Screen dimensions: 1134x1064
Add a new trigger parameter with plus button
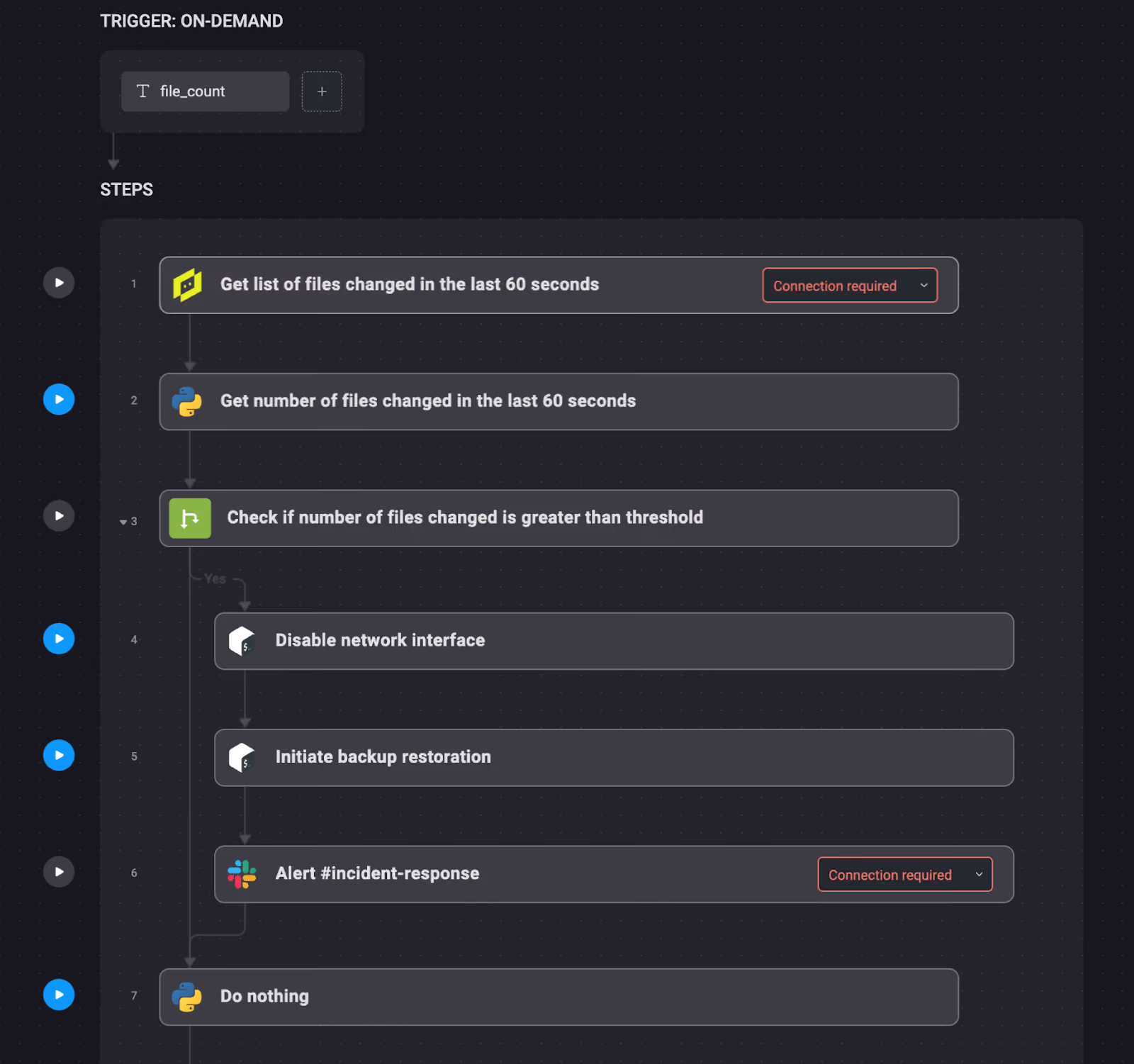[x=322, y=91]
